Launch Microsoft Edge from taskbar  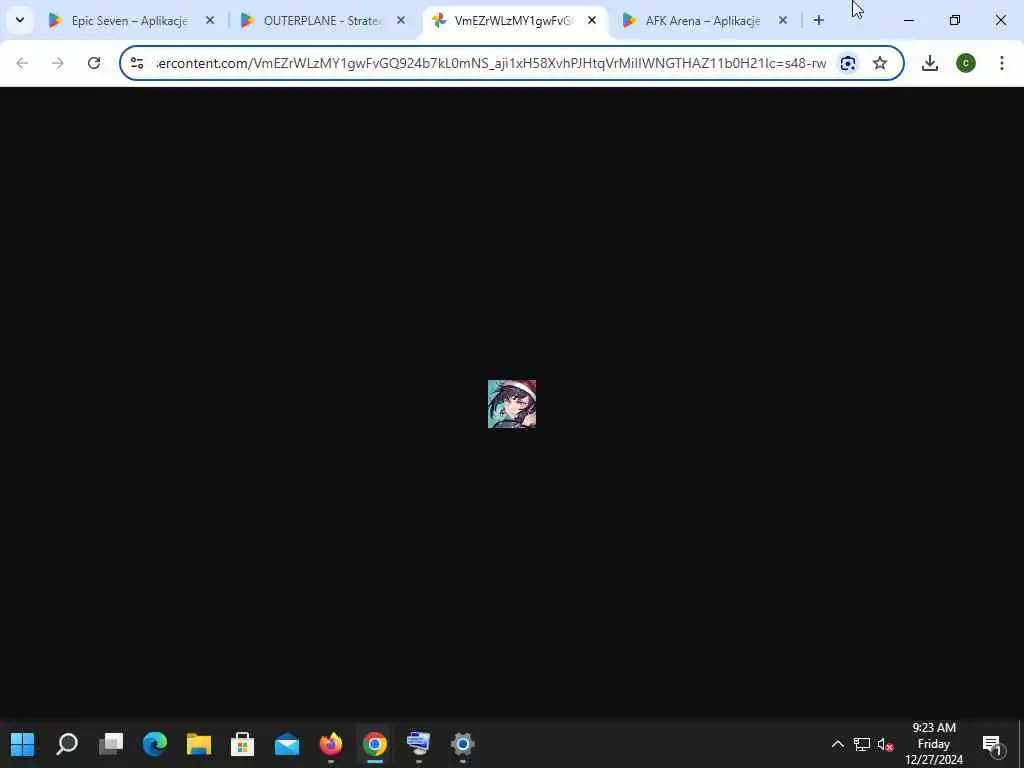pyautogui.click(x=155, y=744)
